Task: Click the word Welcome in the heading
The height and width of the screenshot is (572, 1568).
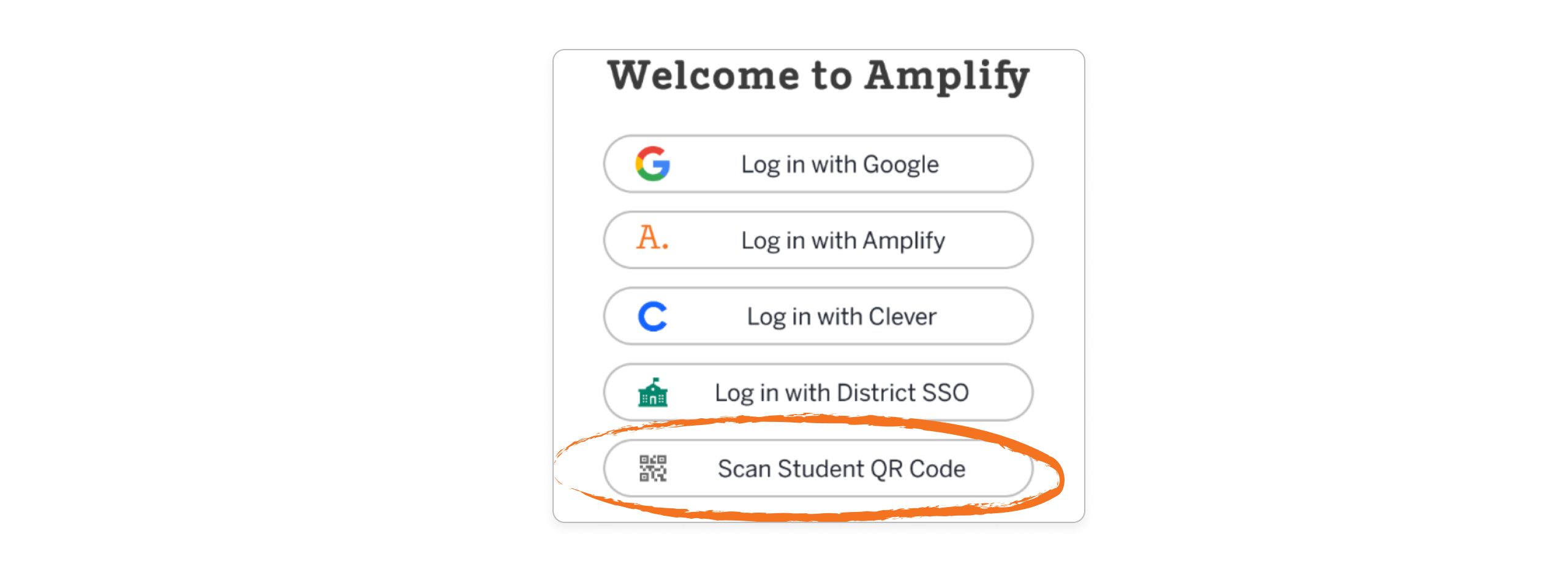Action: (703, 76)
